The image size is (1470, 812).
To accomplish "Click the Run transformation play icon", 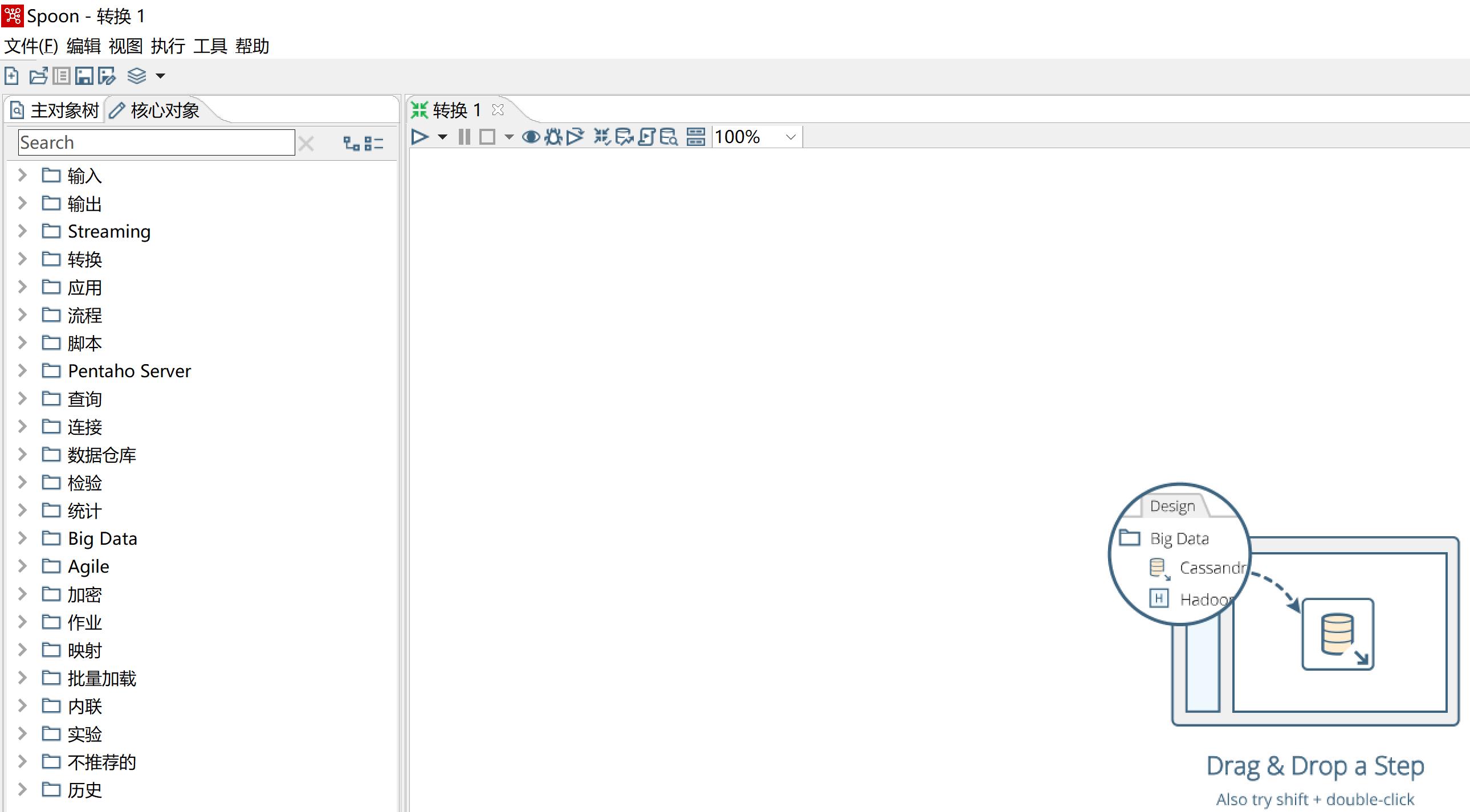I will click(419, 136).
